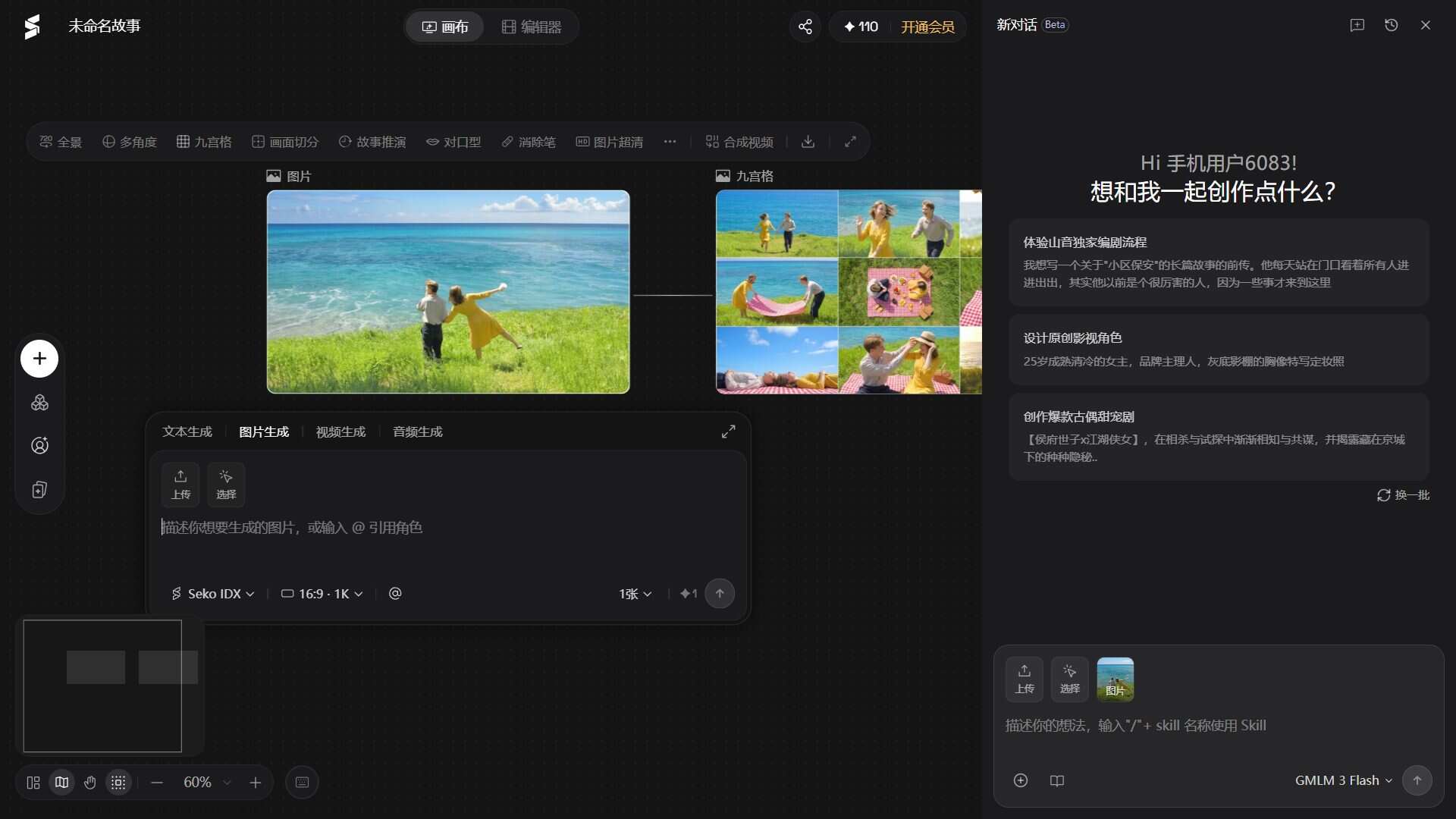The width and height of the screenshot is (1456, 819).
Task: Toggle the frame selection tool in bottom toolbar
Action: 118,783
